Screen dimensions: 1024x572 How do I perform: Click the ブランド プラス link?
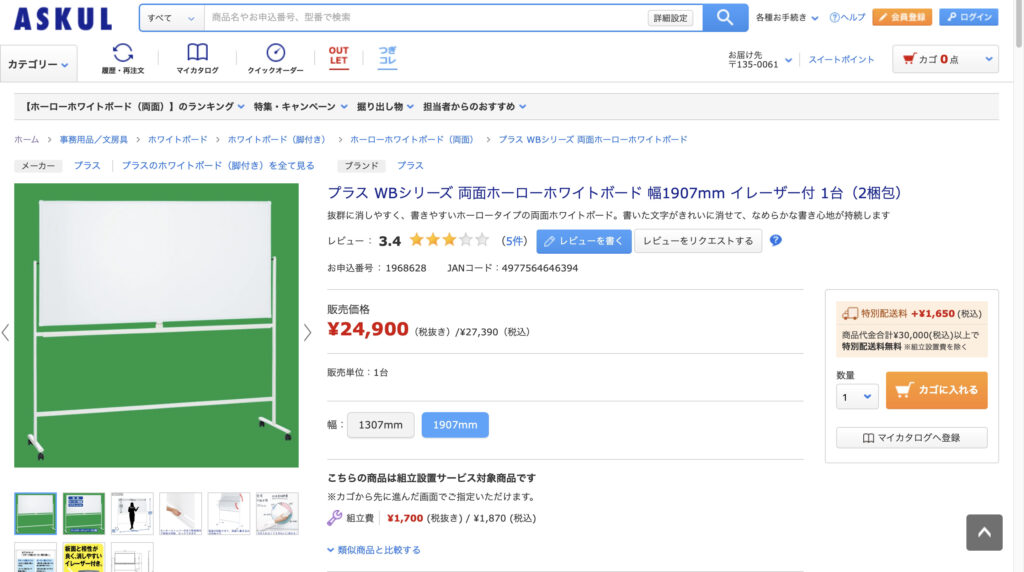(x=410, y=165)
